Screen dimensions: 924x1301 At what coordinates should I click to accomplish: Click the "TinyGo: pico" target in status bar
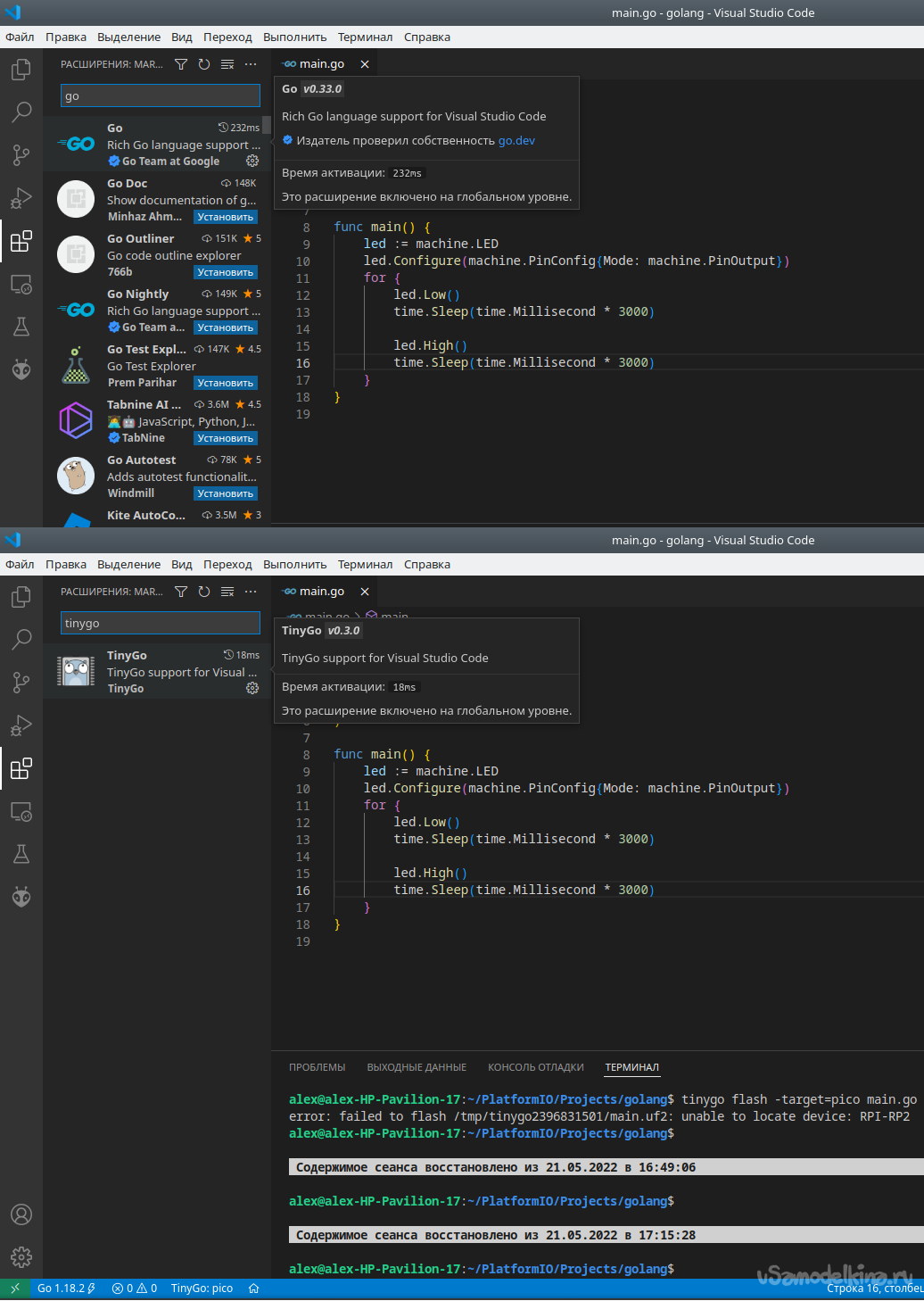coord(202,1289)
